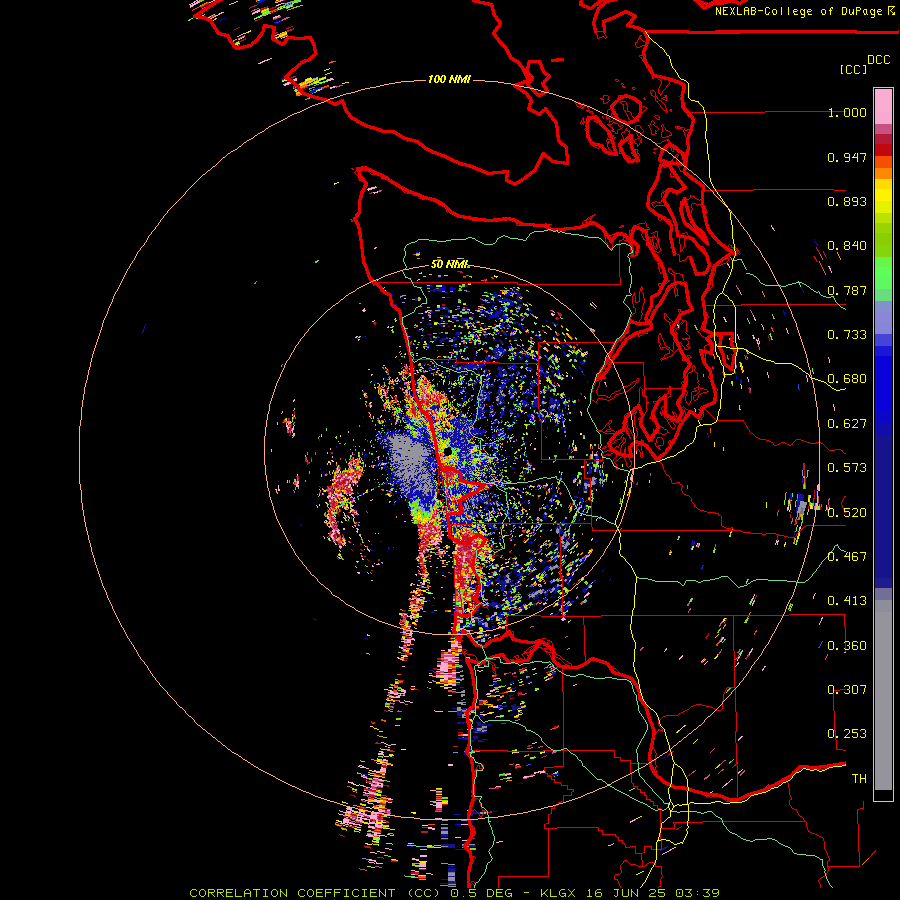Click the KLGX station ID in caption
900x900 pixels.
(x=558, y=893)
